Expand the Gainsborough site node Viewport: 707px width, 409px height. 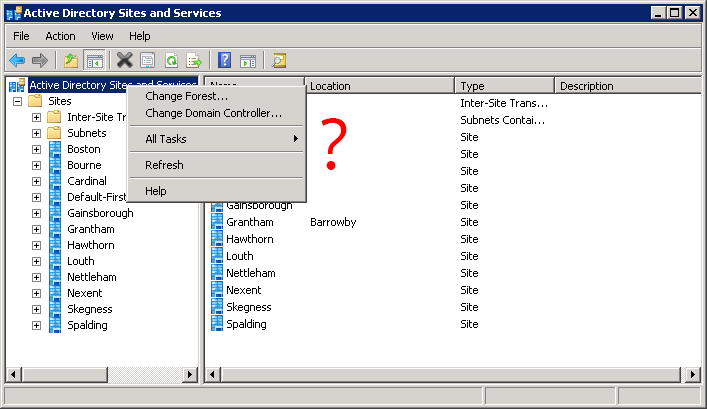[37, 213]
